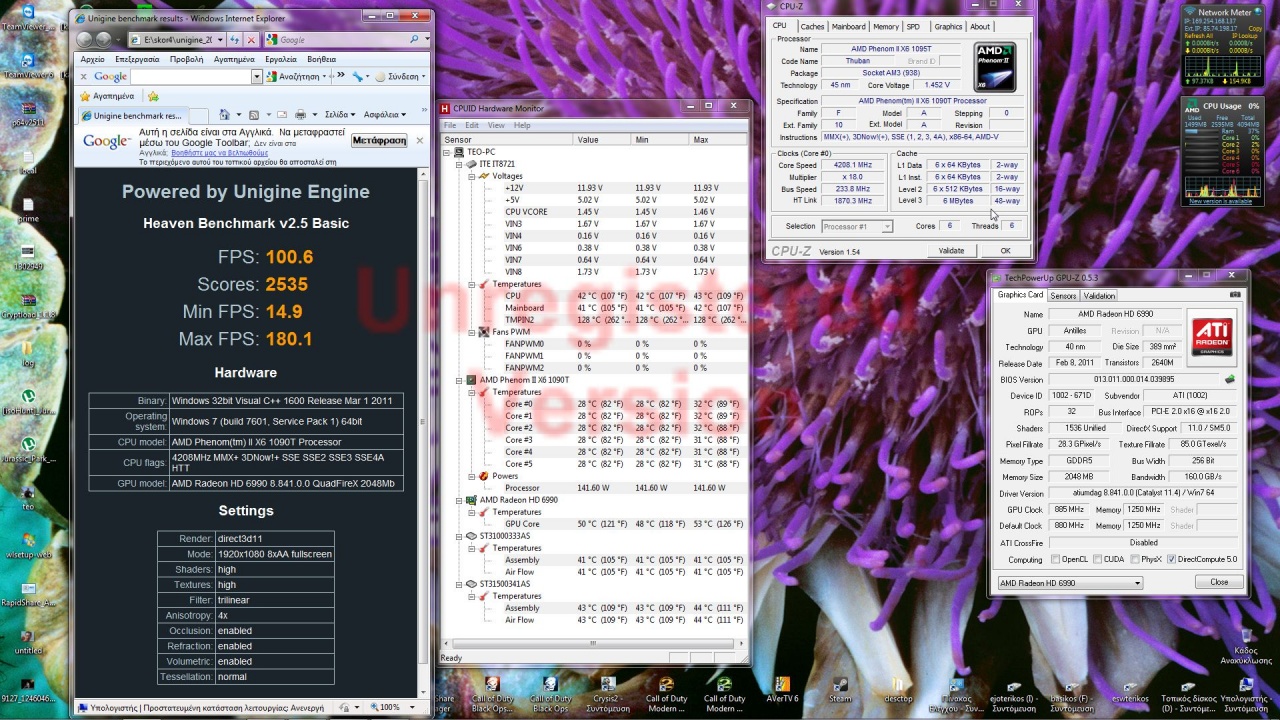Click the horizontal scrollbar in HWMonitor
This screenshot has height=720, width=1280.
point(592,644)
